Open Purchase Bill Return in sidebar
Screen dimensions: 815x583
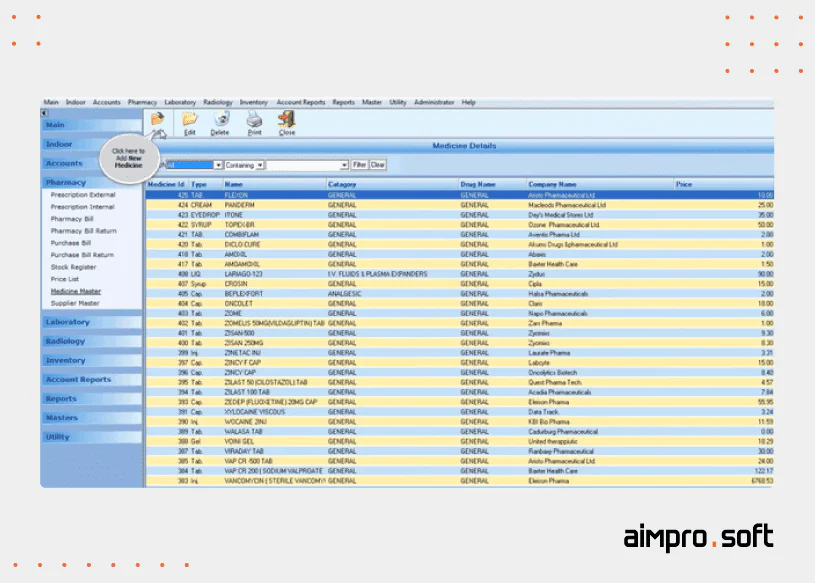click(82, 255)
